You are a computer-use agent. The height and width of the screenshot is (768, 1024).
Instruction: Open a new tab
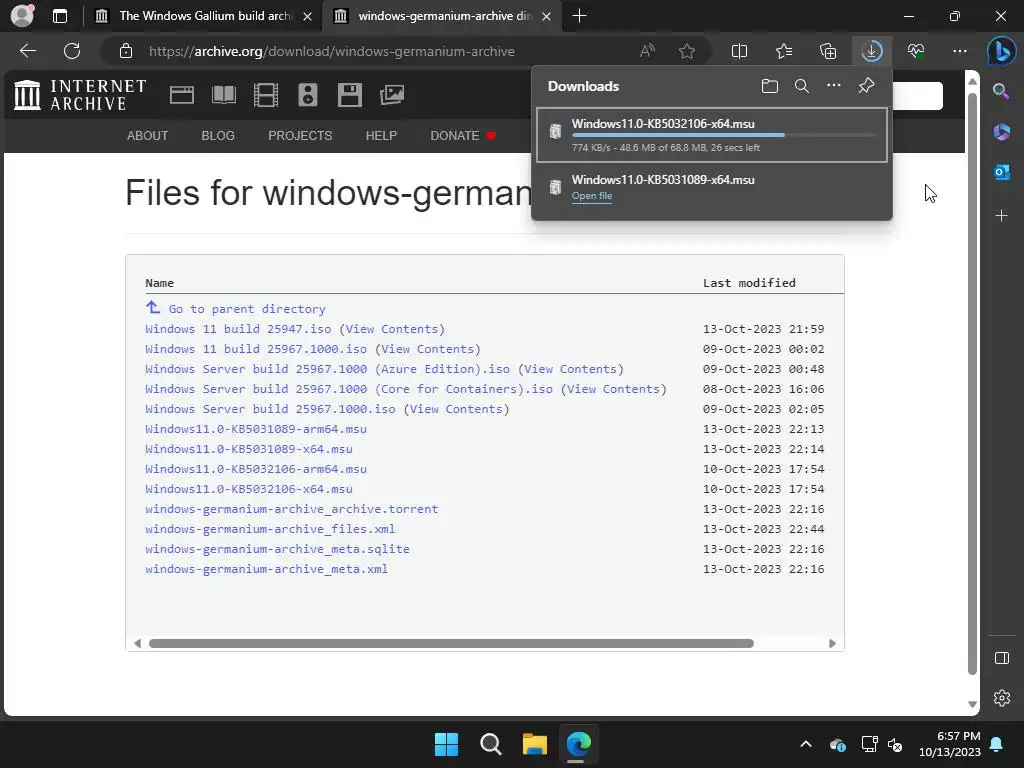click(x=579, y=16)
